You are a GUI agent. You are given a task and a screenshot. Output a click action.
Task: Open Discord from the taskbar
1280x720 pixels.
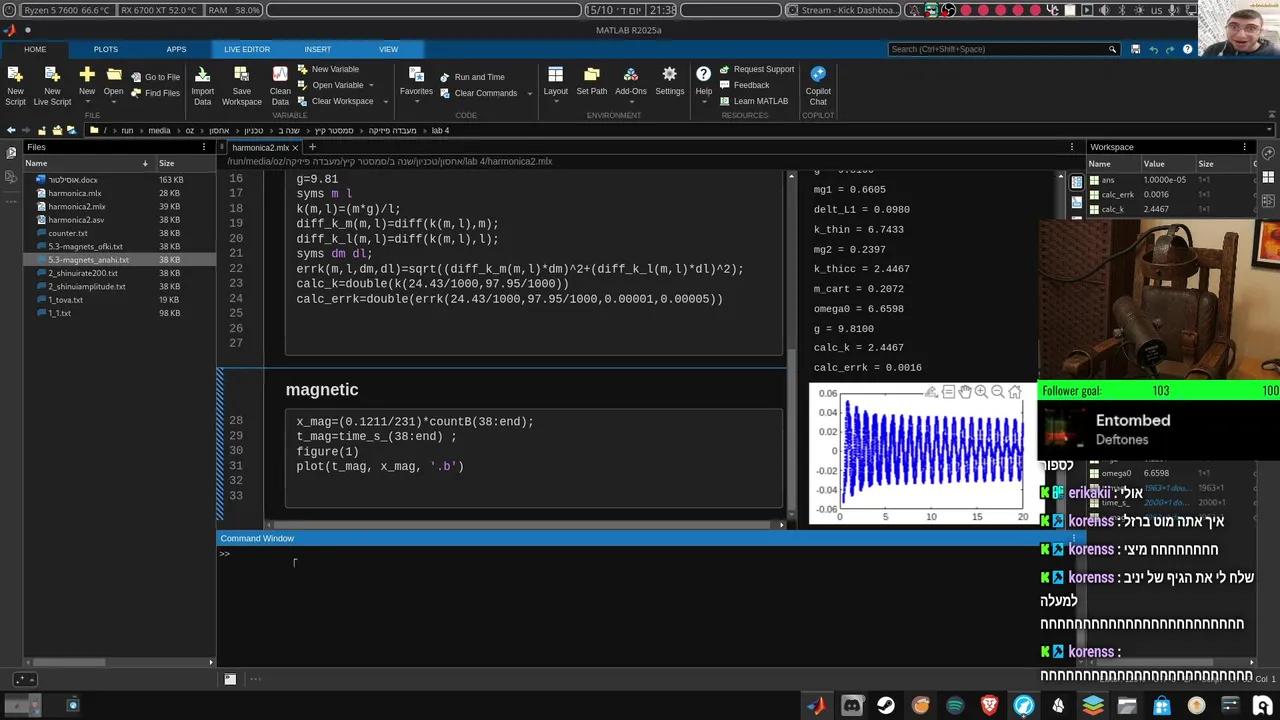coord(852,705)
